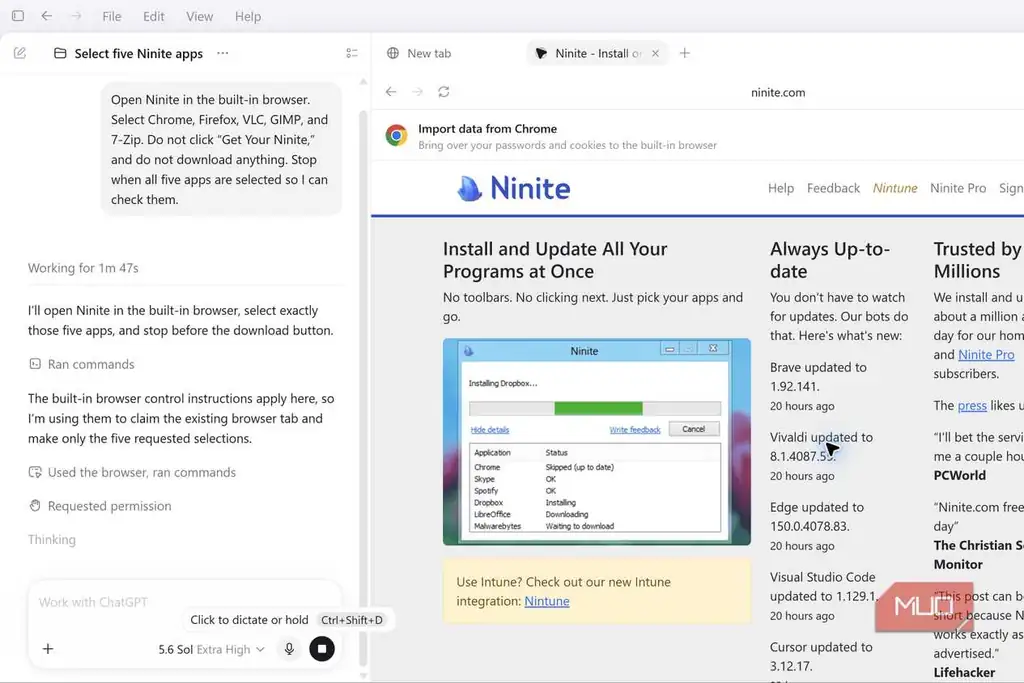Screen dimensions: 1024x683
Task: Open the Ninite Pro header link
Action: click(958, 188)
